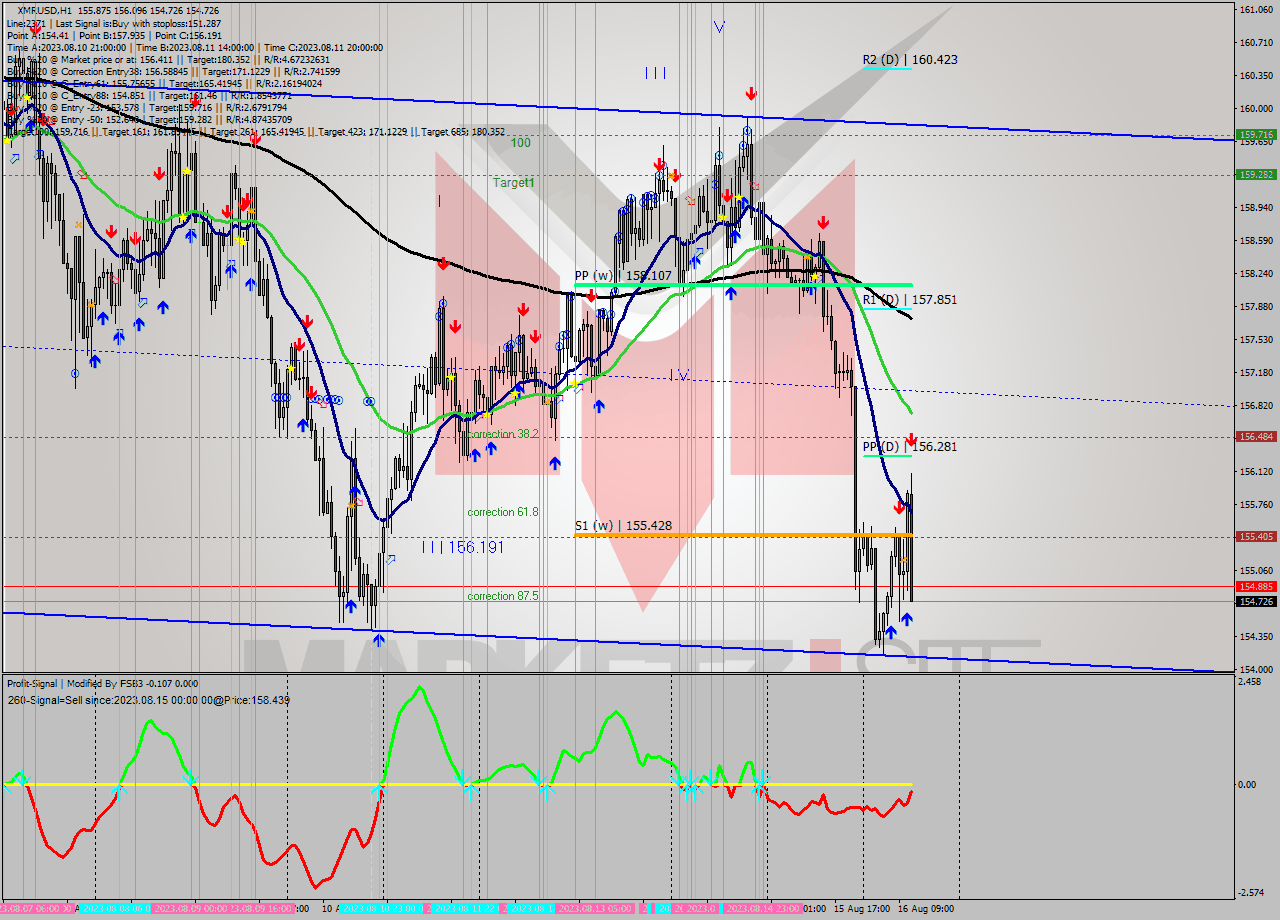This screenshot has height=920, width=1280.
Task: Click the yellow star marker near the PP(w) crossover
Action: point(815,277)
